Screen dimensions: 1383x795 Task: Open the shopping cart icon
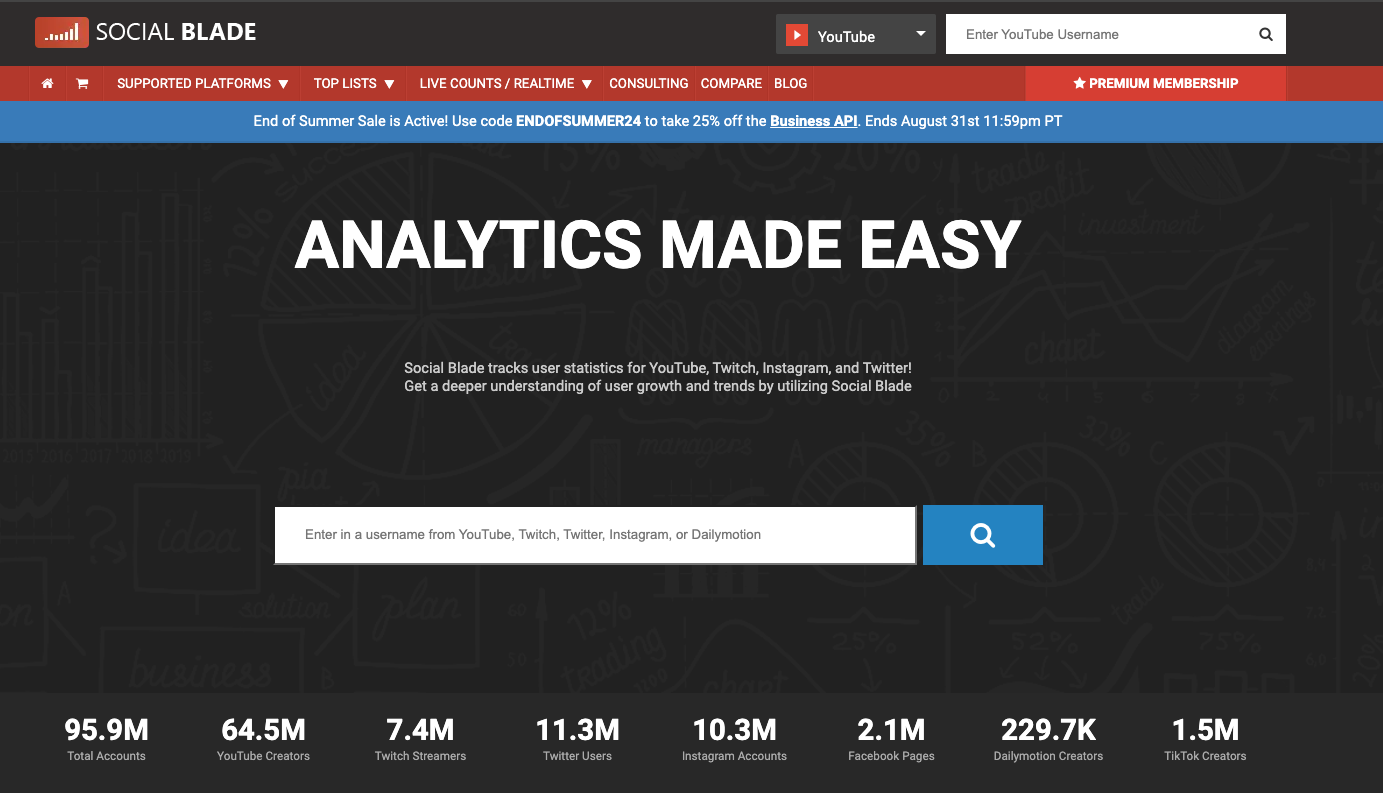click(82, 84)
